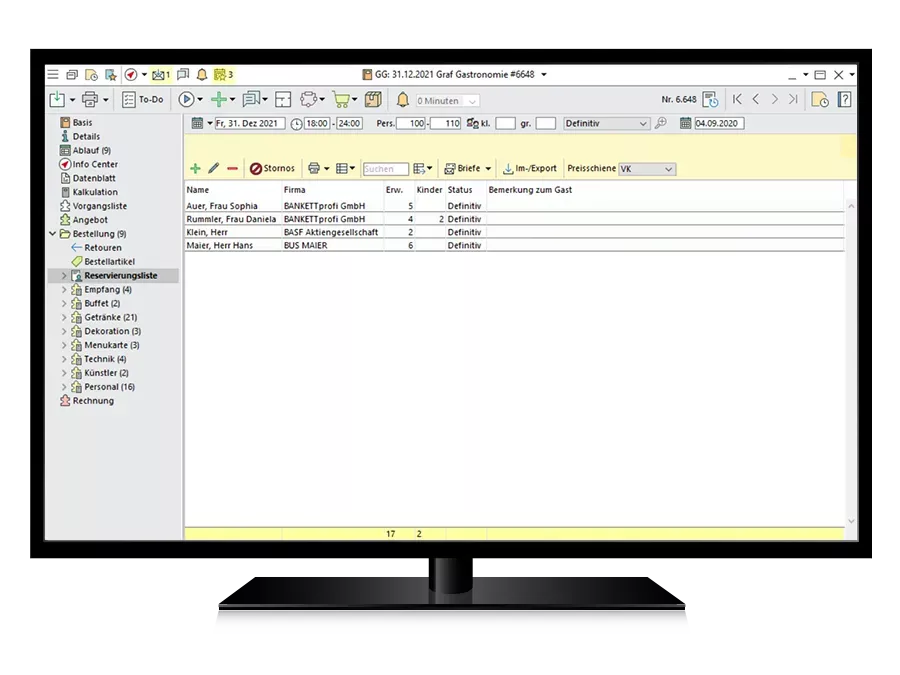This screenshot has height=675, width=900.
Task: Select Rechnung in the navigation tree
Action: [x=93, y=401]
